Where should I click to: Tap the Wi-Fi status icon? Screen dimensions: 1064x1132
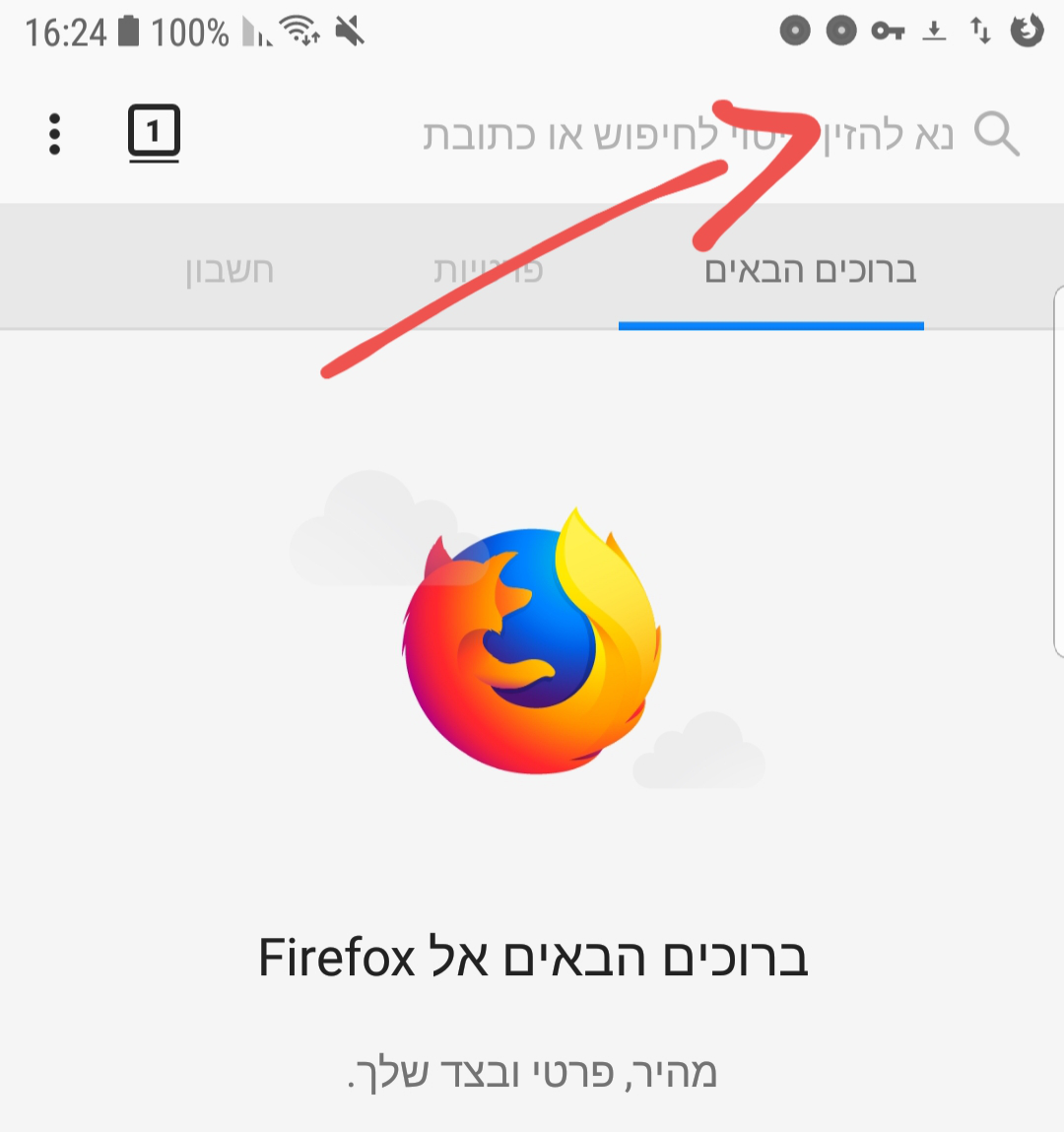click(x=300, y=32)
